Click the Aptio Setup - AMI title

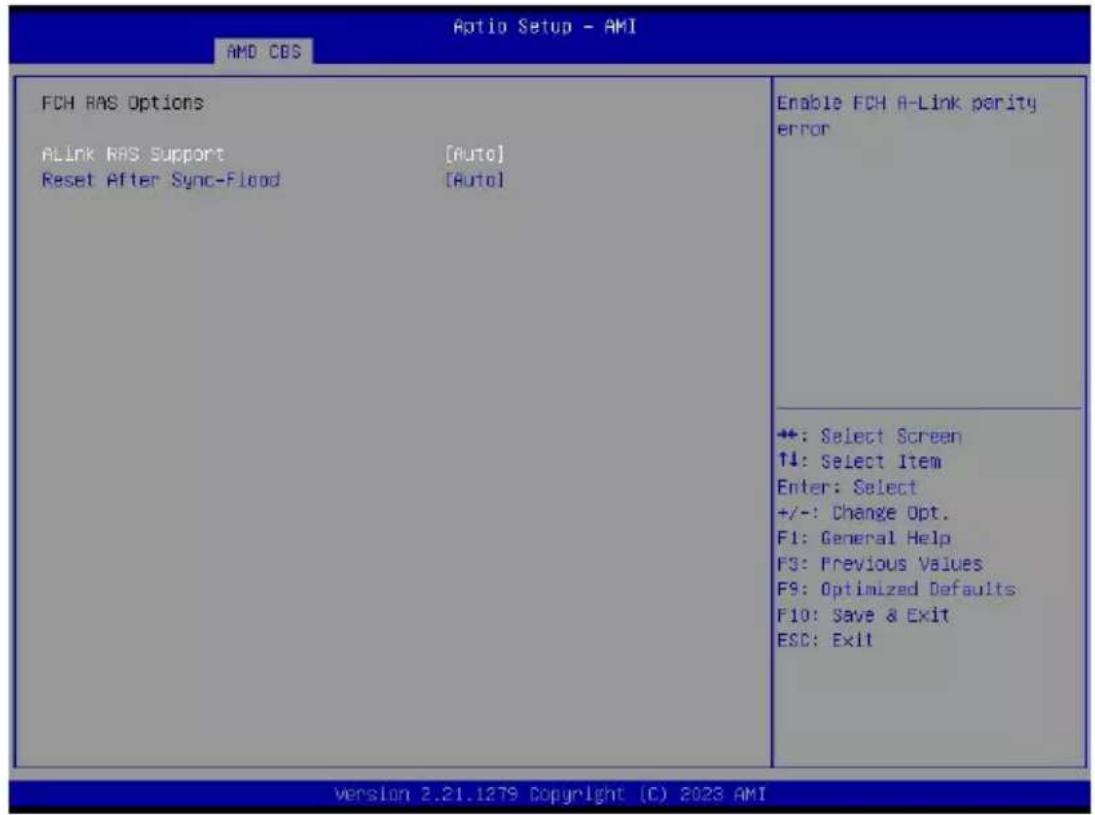pos(545,27)
